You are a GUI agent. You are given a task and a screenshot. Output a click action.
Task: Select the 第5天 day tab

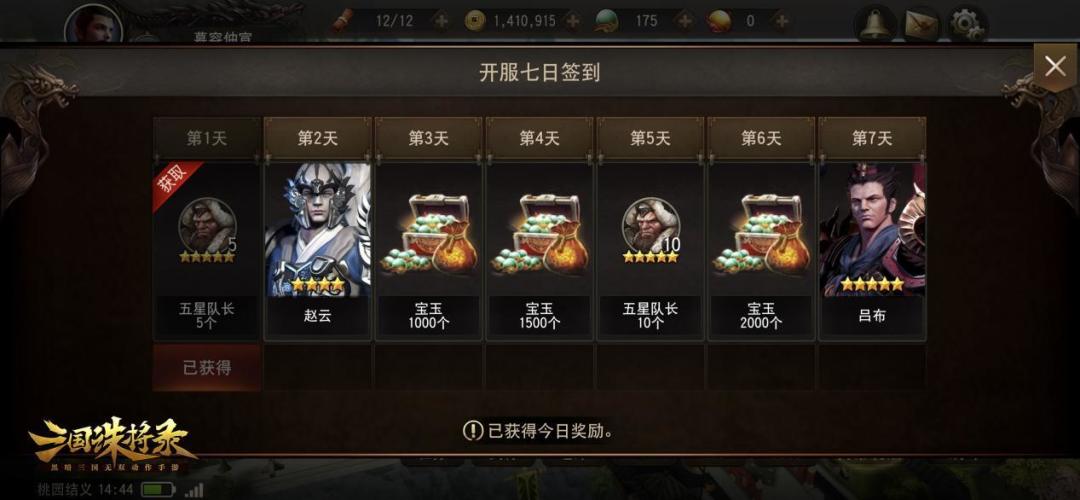coord(650,138)
